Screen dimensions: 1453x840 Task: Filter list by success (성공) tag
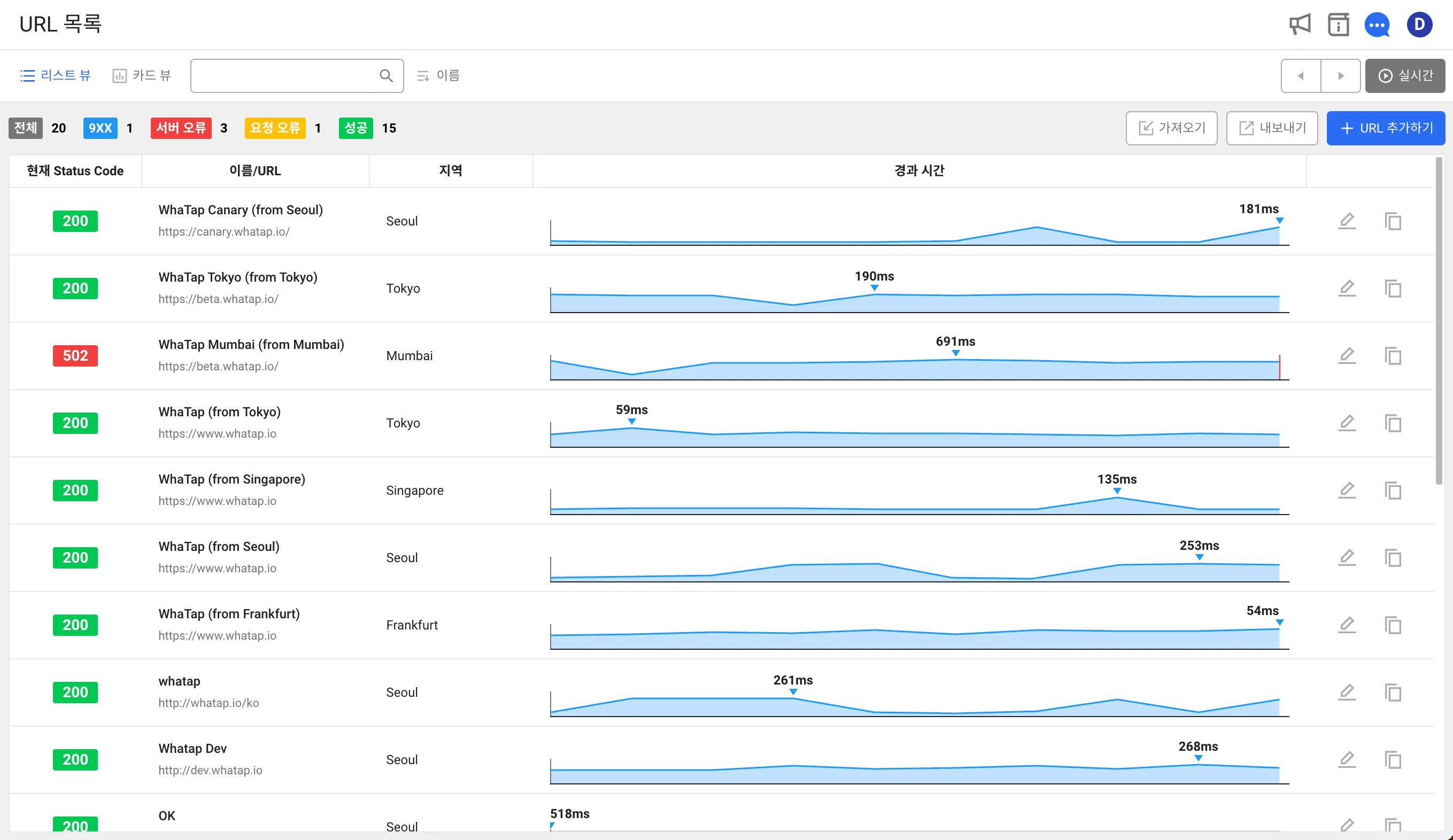click(x=355, y=128)
